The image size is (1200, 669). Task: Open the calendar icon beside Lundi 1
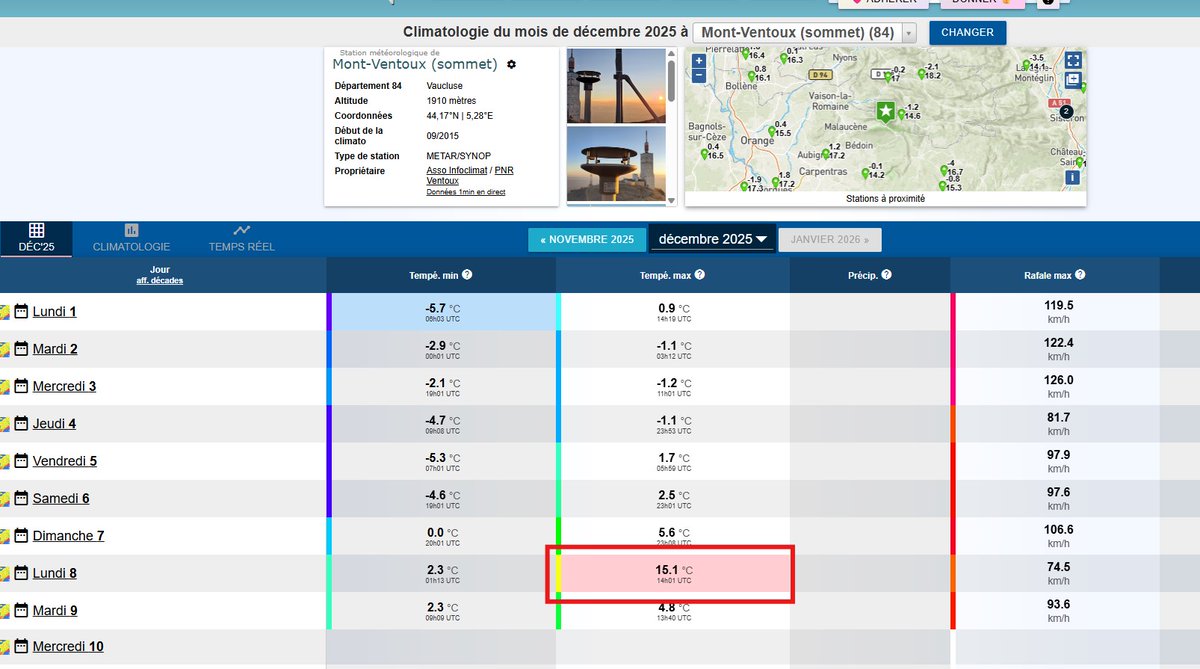click(21, 310)
